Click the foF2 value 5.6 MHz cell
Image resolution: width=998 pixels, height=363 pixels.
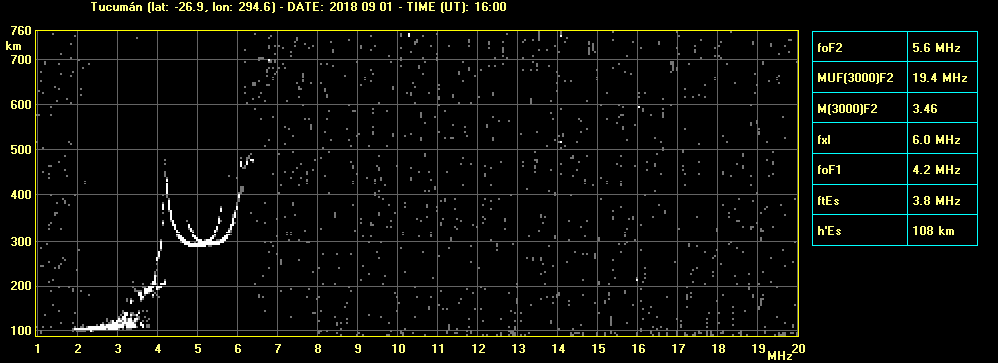[x=942, y=47]
